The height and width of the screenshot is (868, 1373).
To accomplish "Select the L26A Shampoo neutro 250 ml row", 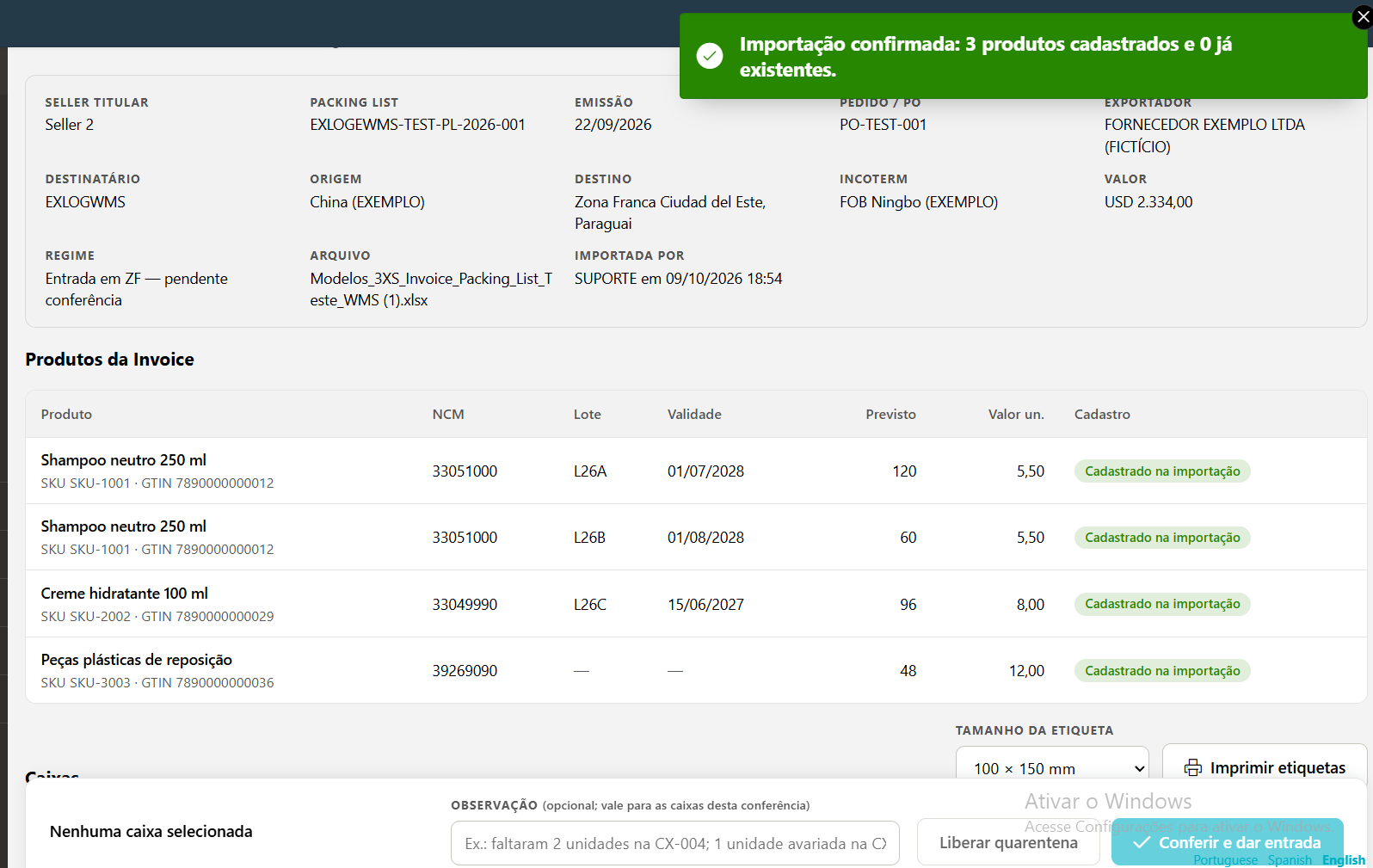I will coord(696,471).
